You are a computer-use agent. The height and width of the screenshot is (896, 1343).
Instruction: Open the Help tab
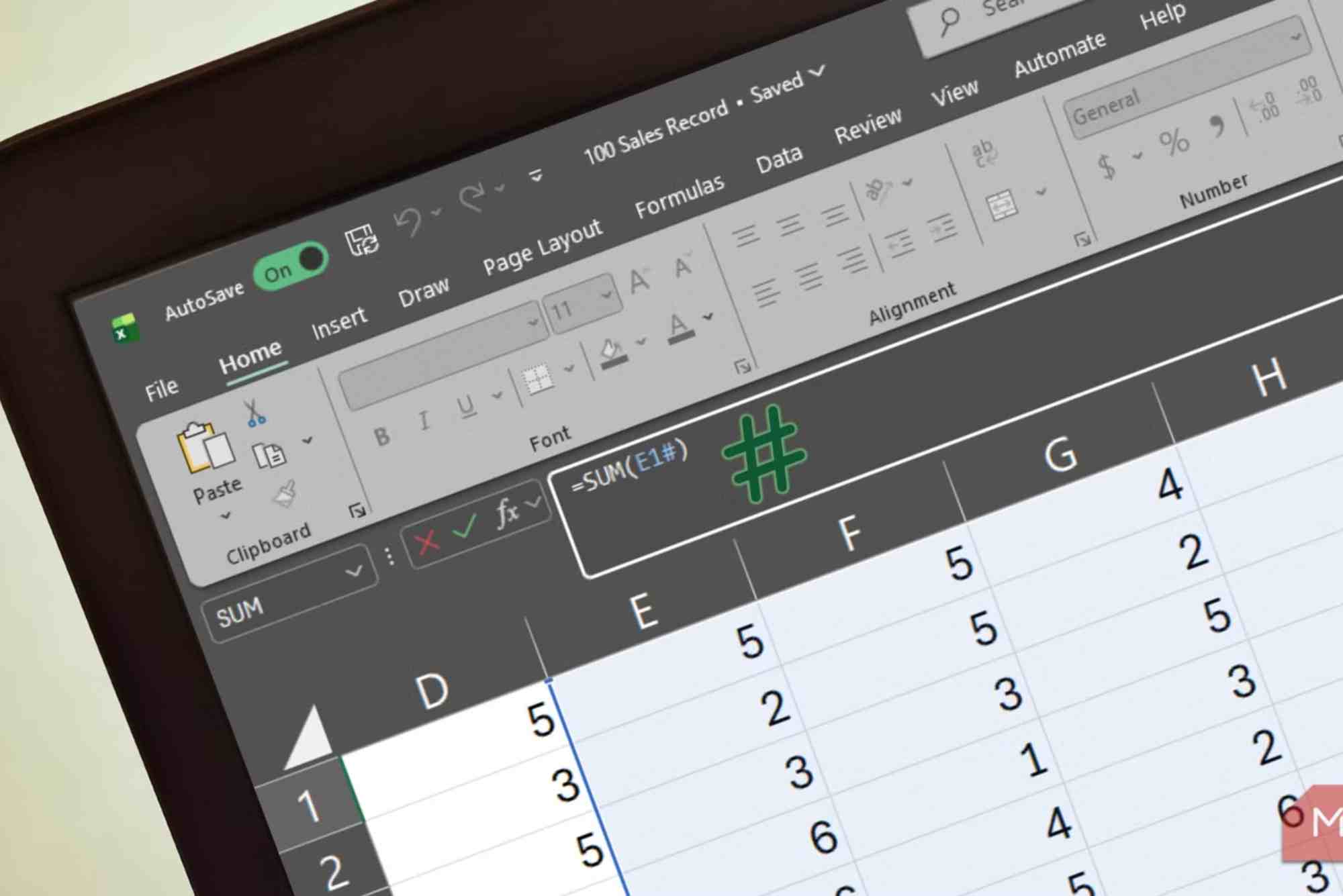[x=1162, y=16]
